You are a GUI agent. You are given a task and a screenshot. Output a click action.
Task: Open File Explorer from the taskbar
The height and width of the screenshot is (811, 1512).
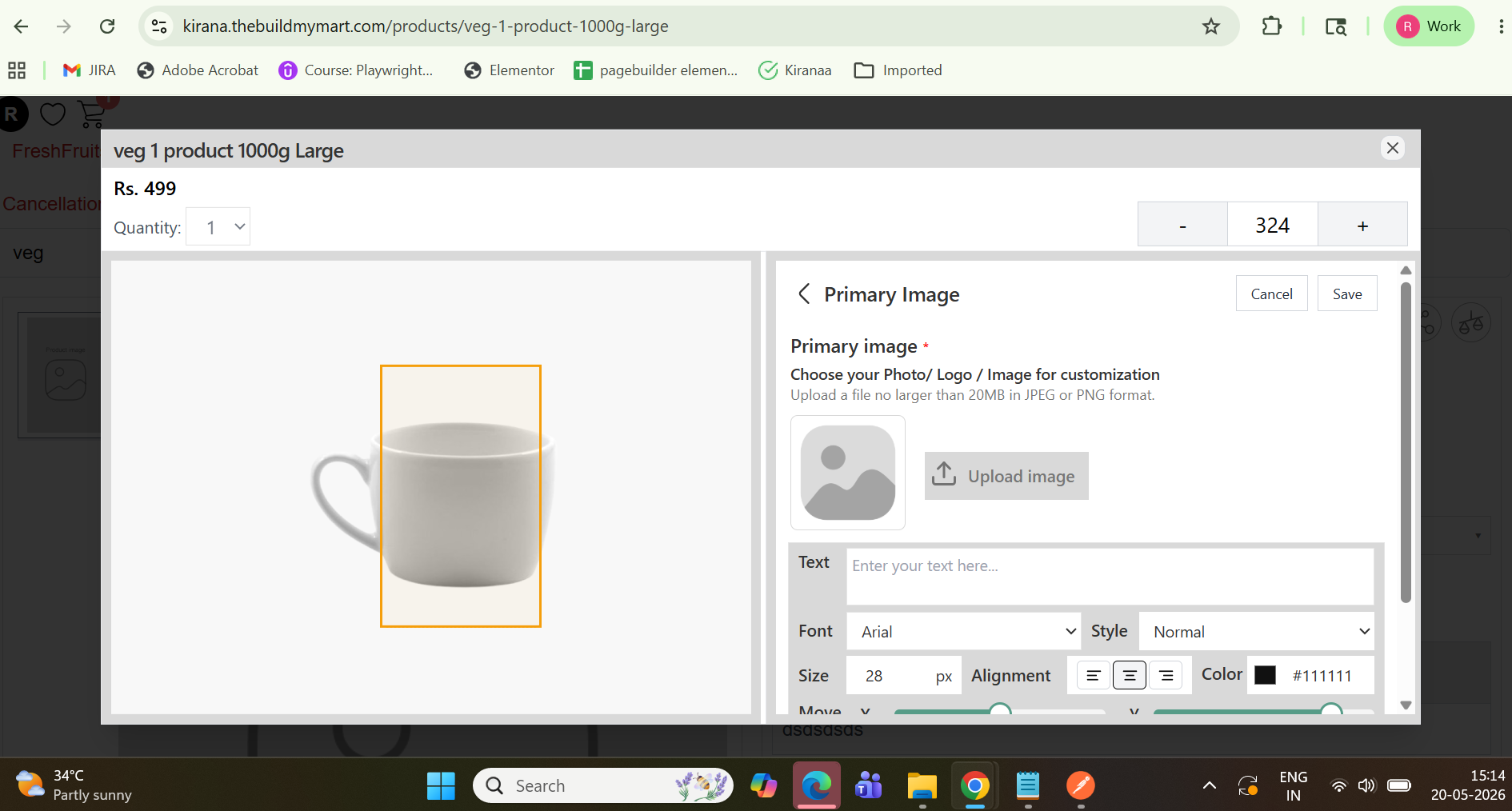[x=922, y=785]
